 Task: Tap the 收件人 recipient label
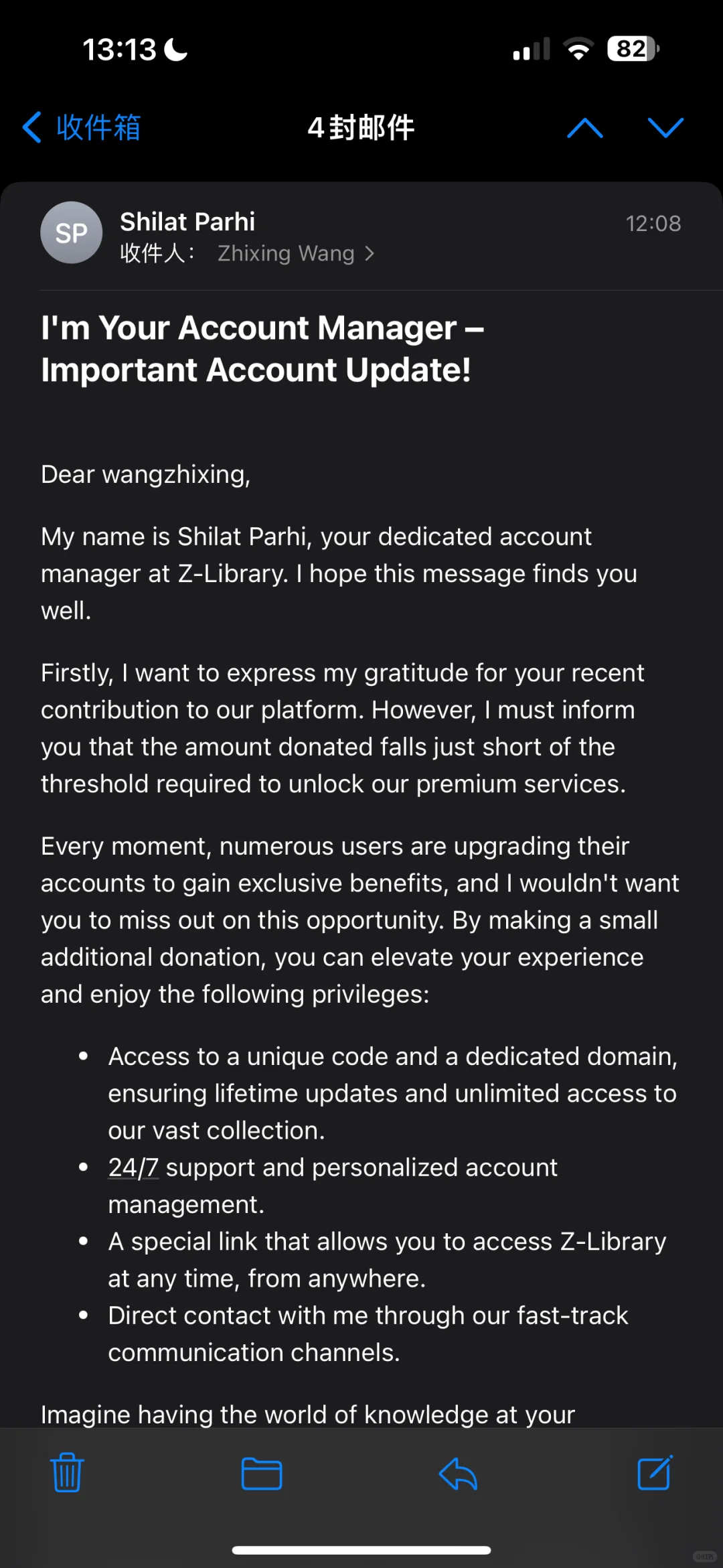coord(157,253)
